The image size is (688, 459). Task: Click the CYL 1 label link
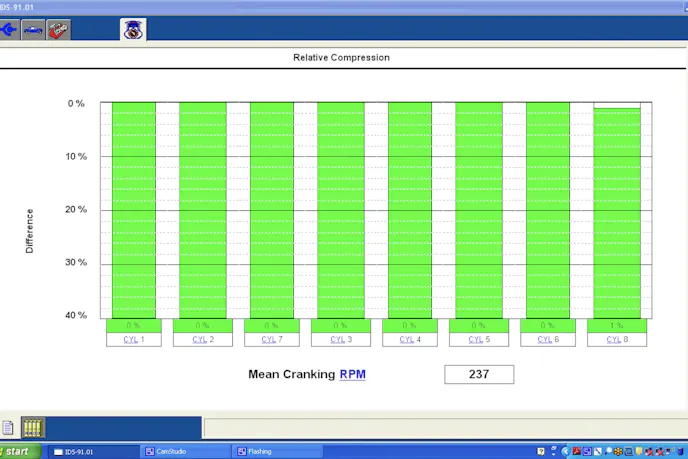(134, 340)
